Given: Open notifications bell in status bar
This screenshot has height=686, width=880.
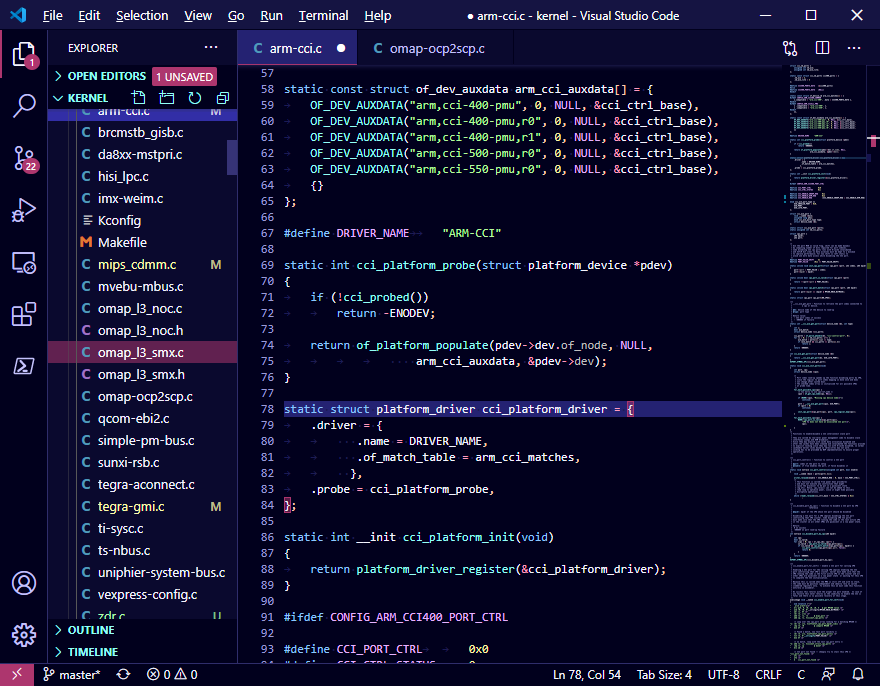Looking at the screenshot, I should 858,674.
